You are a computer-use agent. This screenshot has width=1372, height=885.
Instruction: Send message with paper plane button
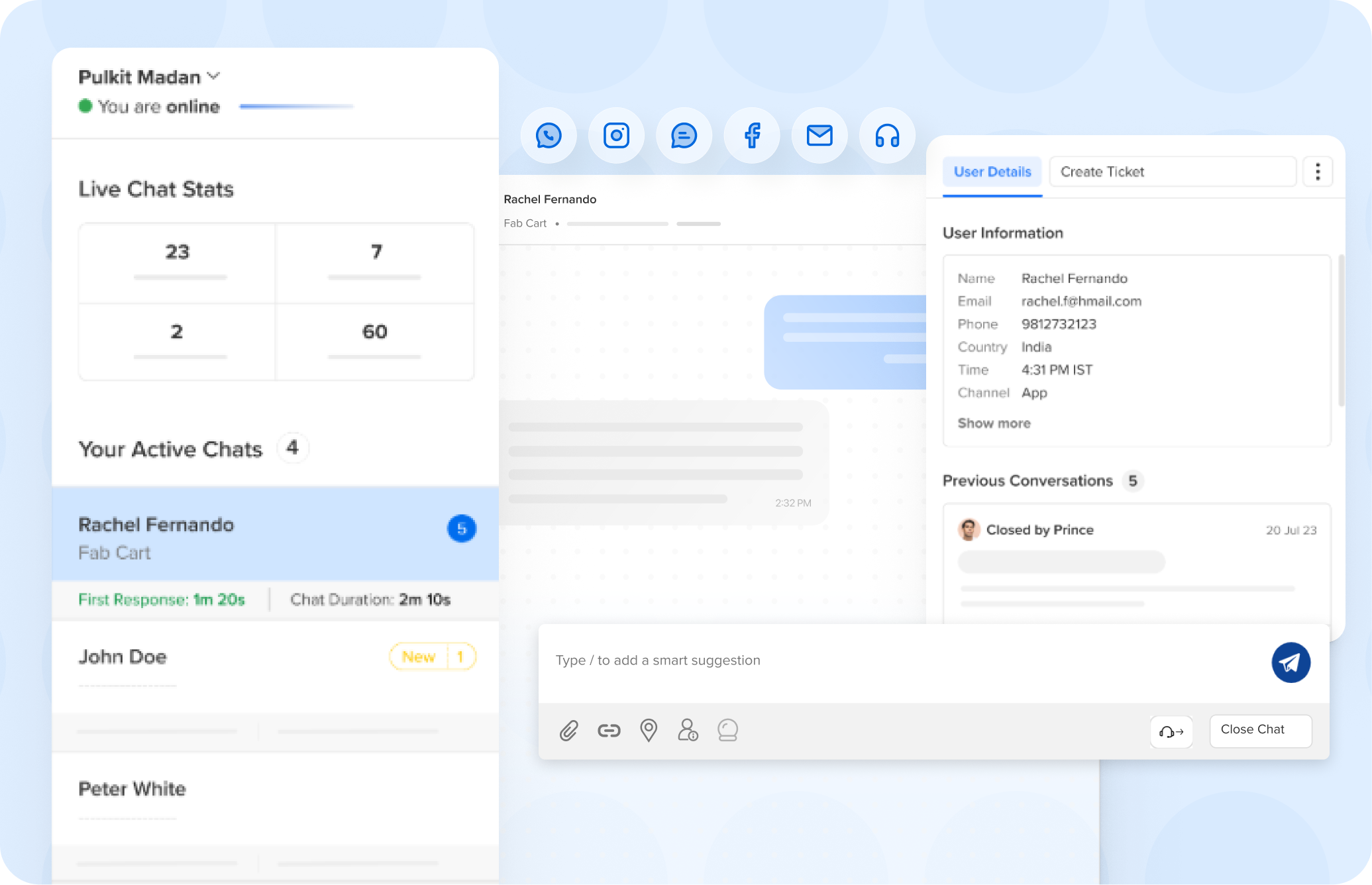tap(1291, 662)
